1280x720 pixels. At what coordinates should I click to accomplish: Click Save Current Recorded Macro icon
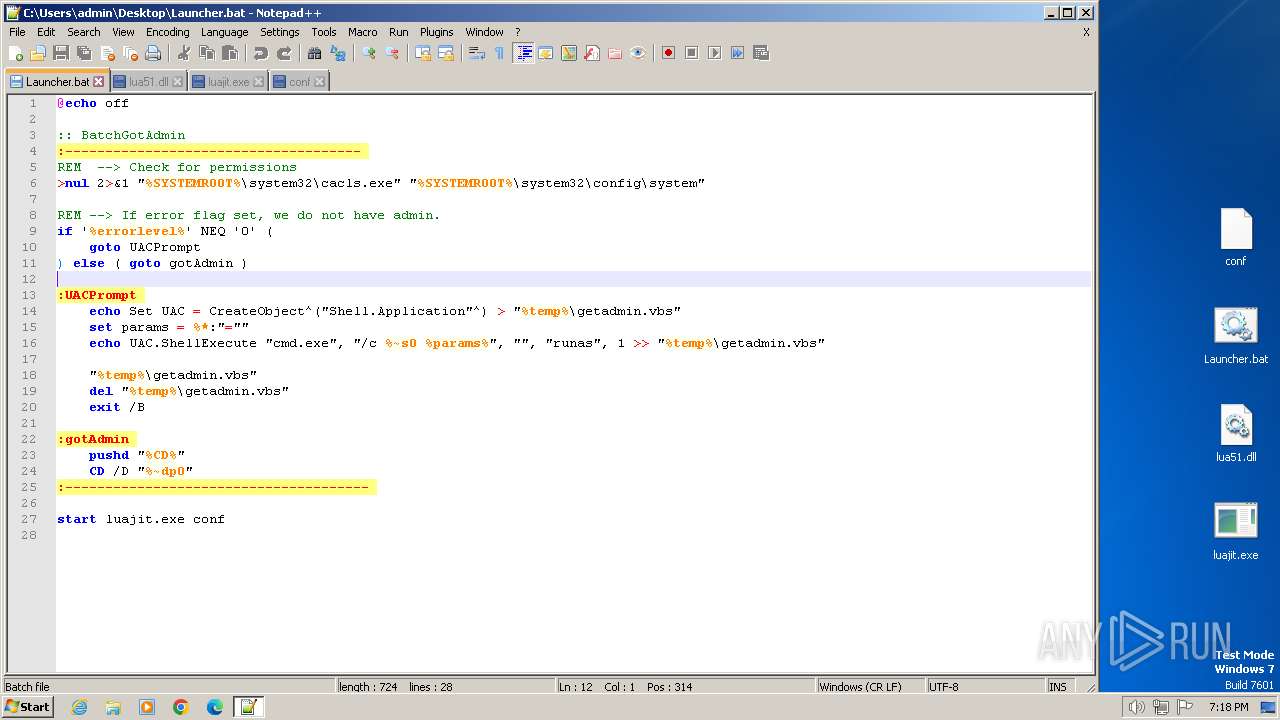(761, 53)
